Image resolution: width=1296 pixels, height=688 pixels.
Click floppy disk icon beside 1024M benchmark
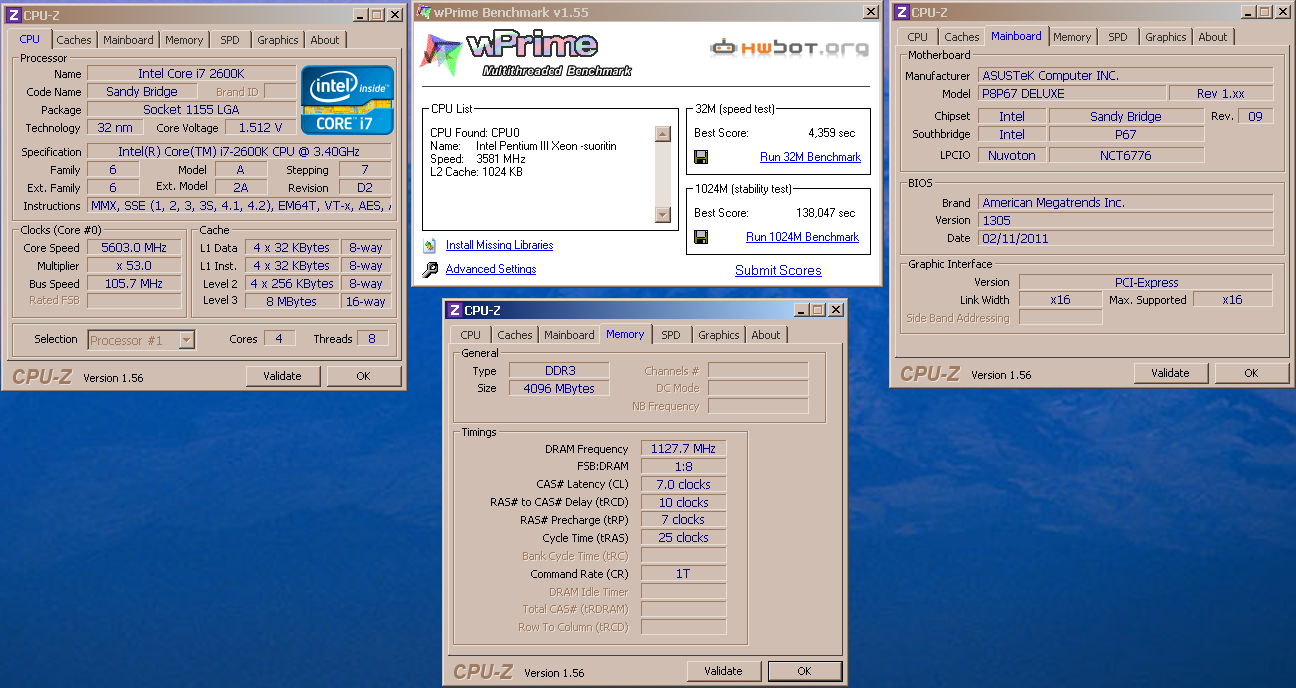[x=701, y=237]
